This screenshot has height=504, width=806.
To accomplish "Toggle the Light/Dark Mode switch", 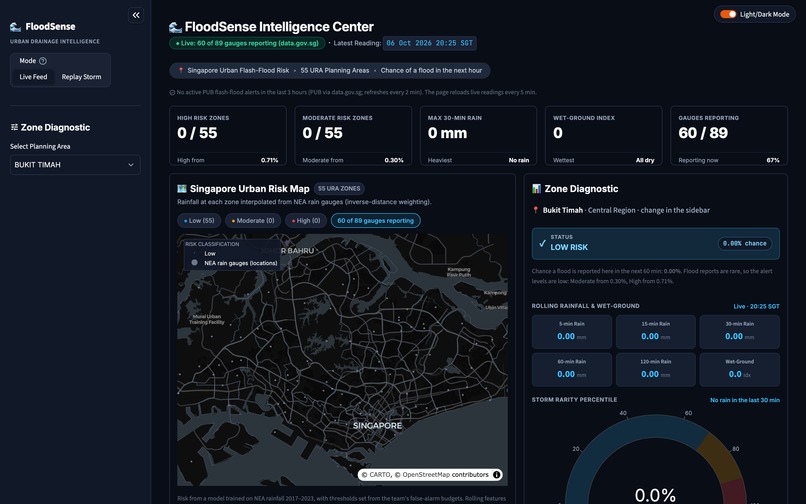I will tap(728, 14).
